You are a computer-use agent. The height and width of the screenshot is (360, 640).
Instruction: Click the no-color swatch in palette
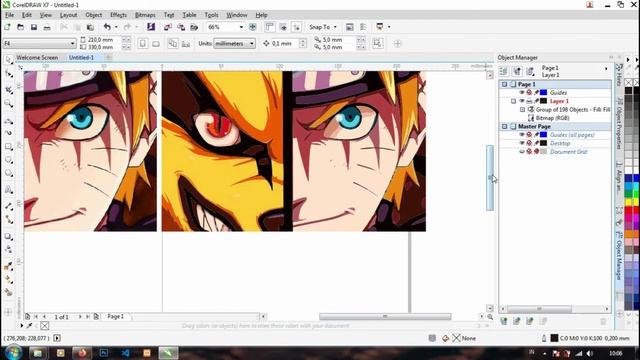point(629,83)
